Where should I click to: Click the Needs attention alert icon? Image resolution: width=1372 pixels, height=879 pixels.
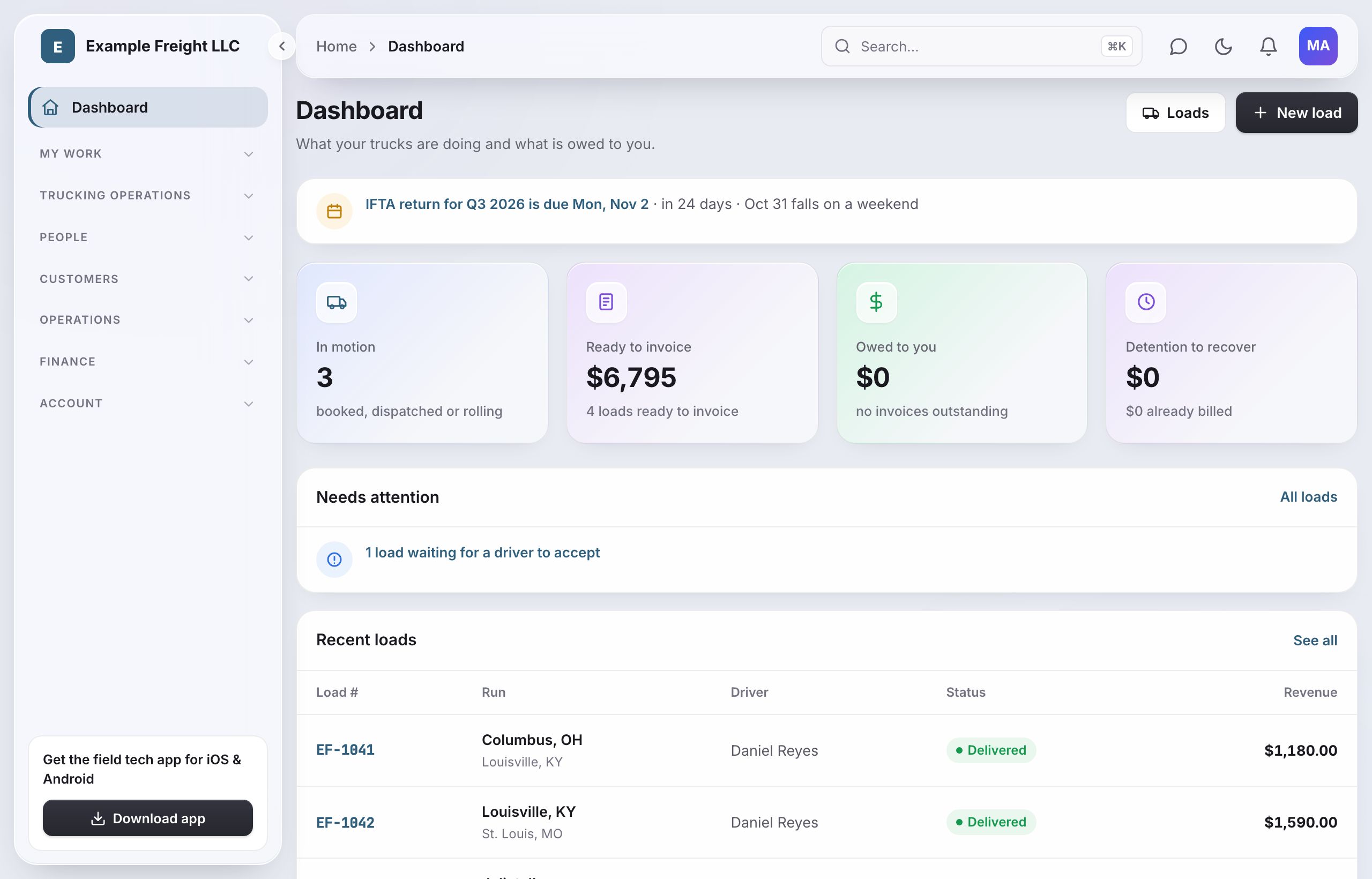[x=334, y=560]
